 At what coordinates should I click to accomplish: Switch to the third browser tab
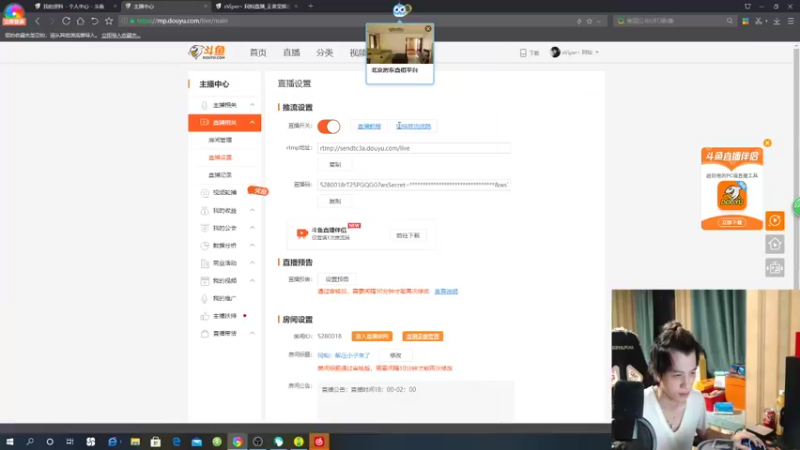258,6
